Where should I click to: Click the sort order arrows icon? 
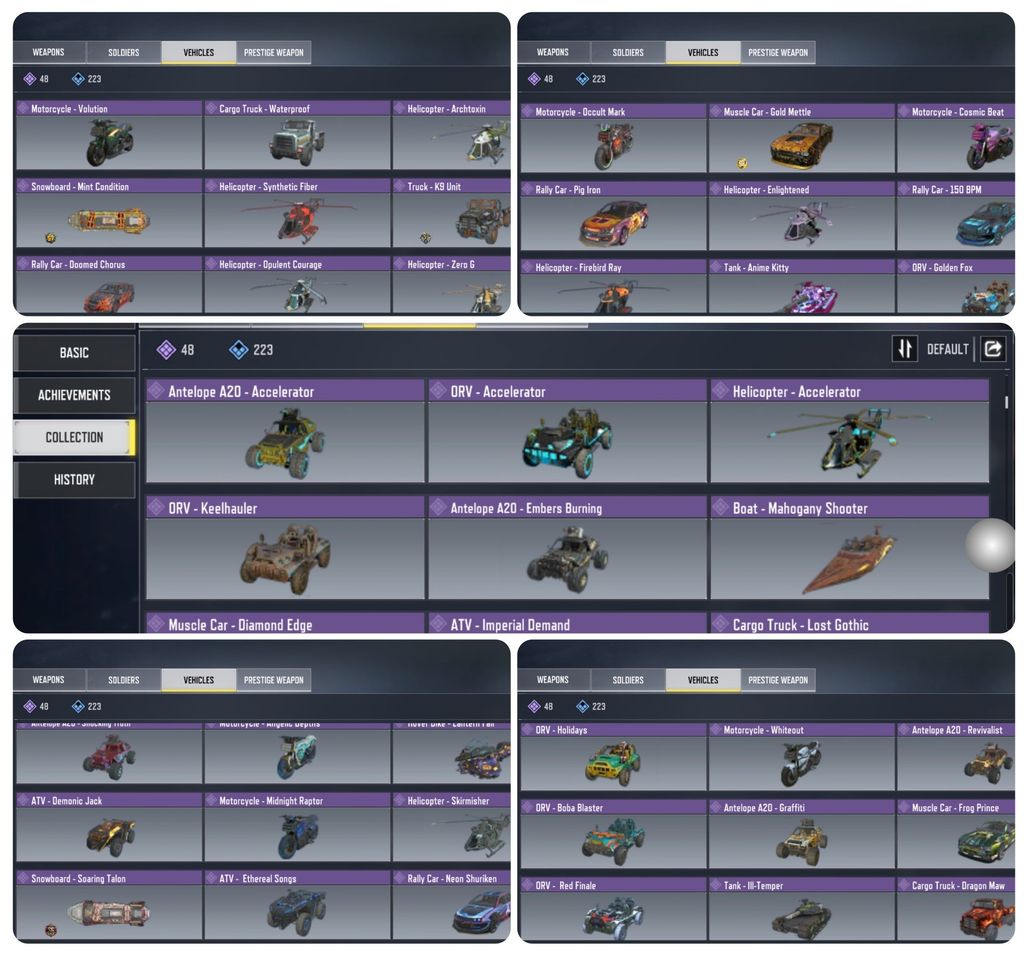tap(905, 349)
